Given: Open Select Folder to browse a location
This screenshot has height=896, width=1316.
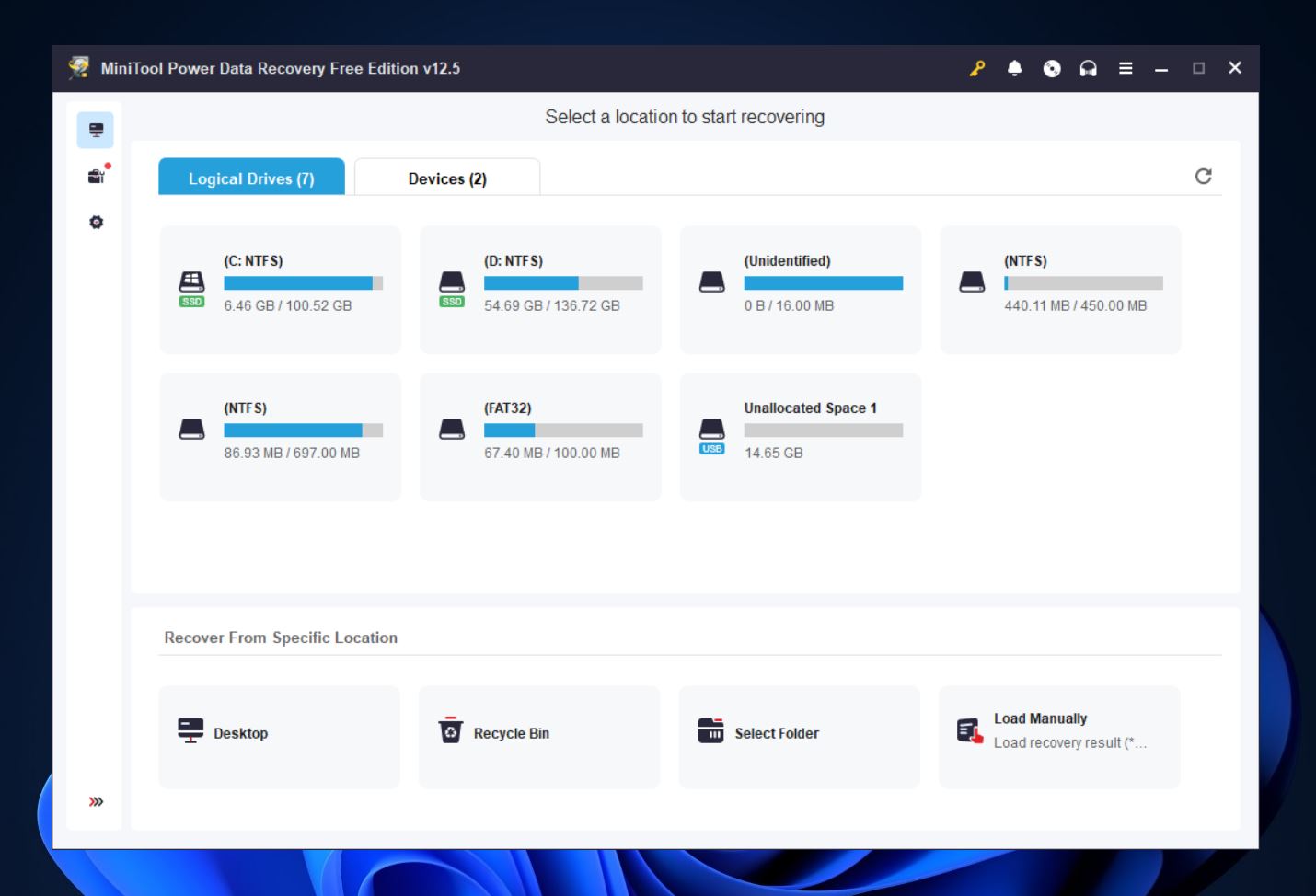Looking at the screenshot, I should click(x=799, y=736).
